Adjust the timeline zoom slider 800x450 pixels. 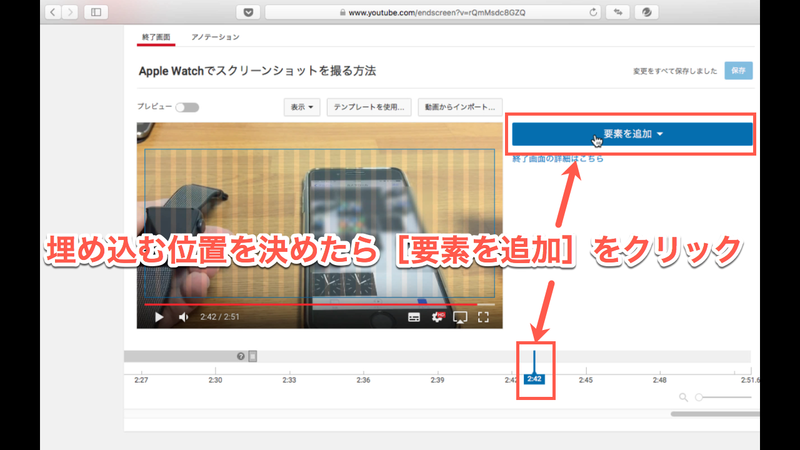pos(723,397)
